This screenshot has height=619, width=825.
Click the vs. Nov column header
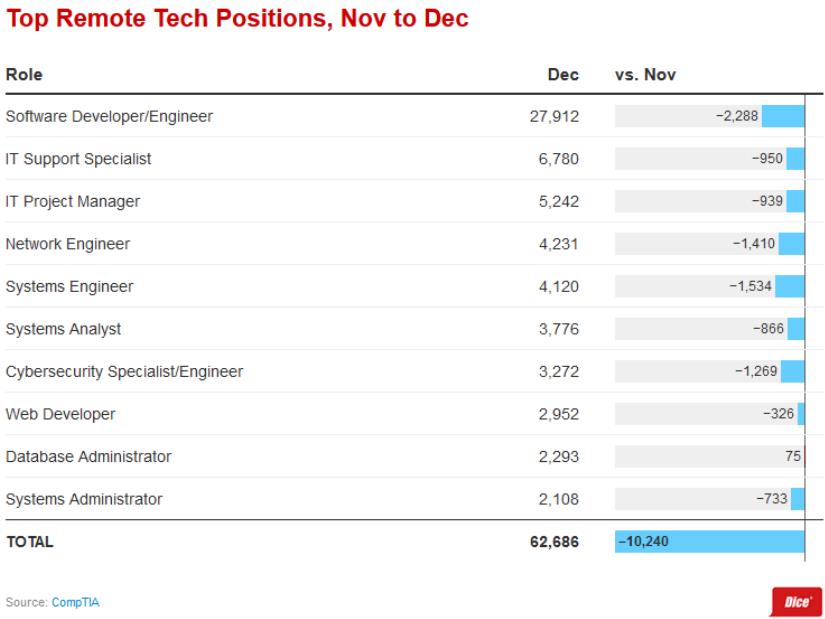pos(647,75)
